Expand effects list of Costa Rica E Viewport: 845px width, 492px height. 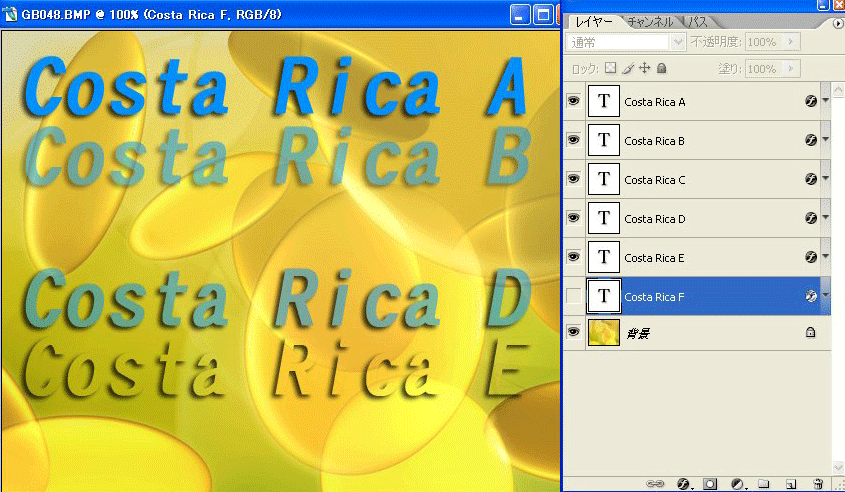point(826,257)
